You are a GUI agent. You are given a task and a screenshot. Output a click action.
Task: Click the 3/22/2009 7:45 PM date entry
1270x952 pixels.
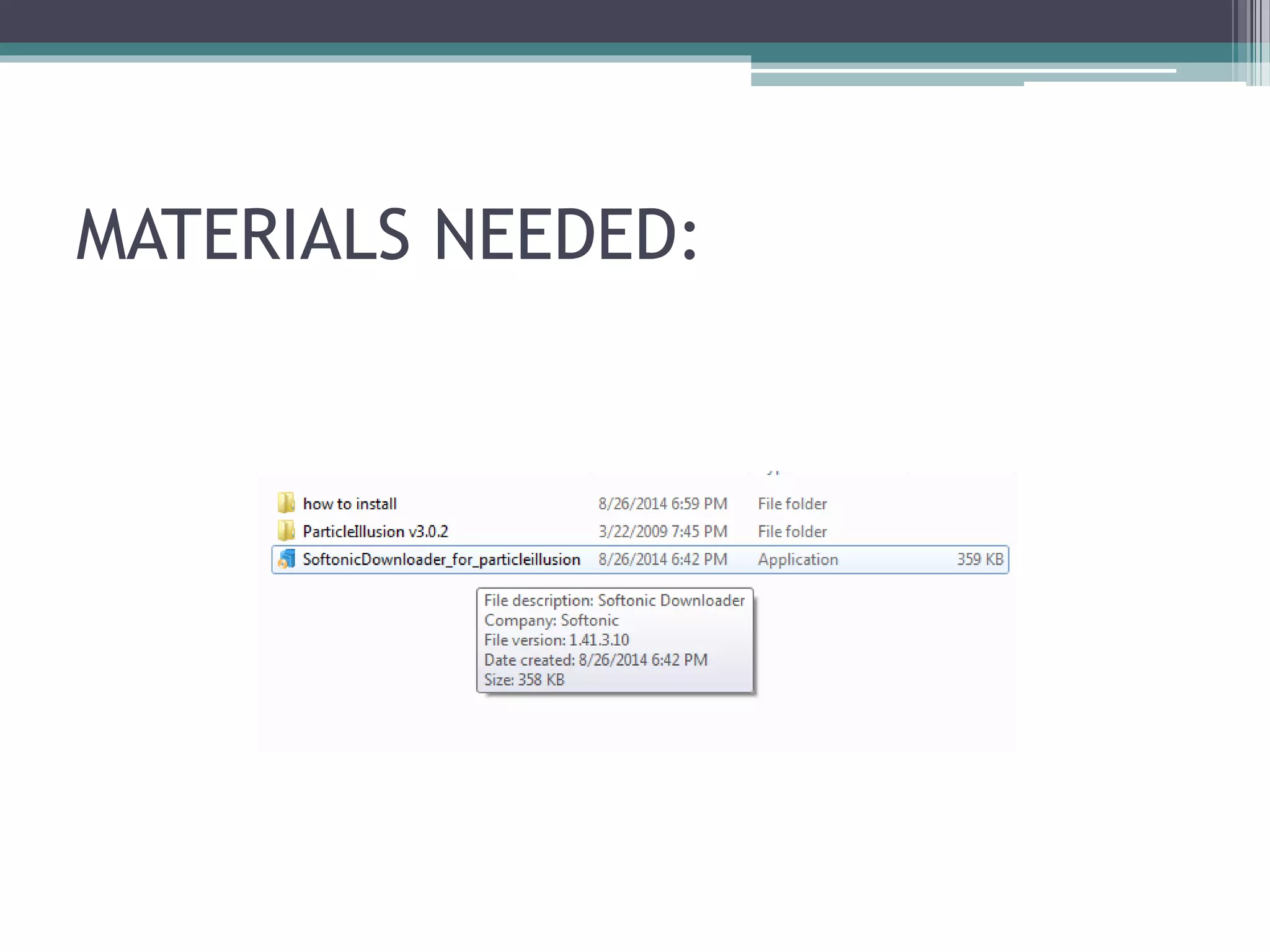point(662,532)
